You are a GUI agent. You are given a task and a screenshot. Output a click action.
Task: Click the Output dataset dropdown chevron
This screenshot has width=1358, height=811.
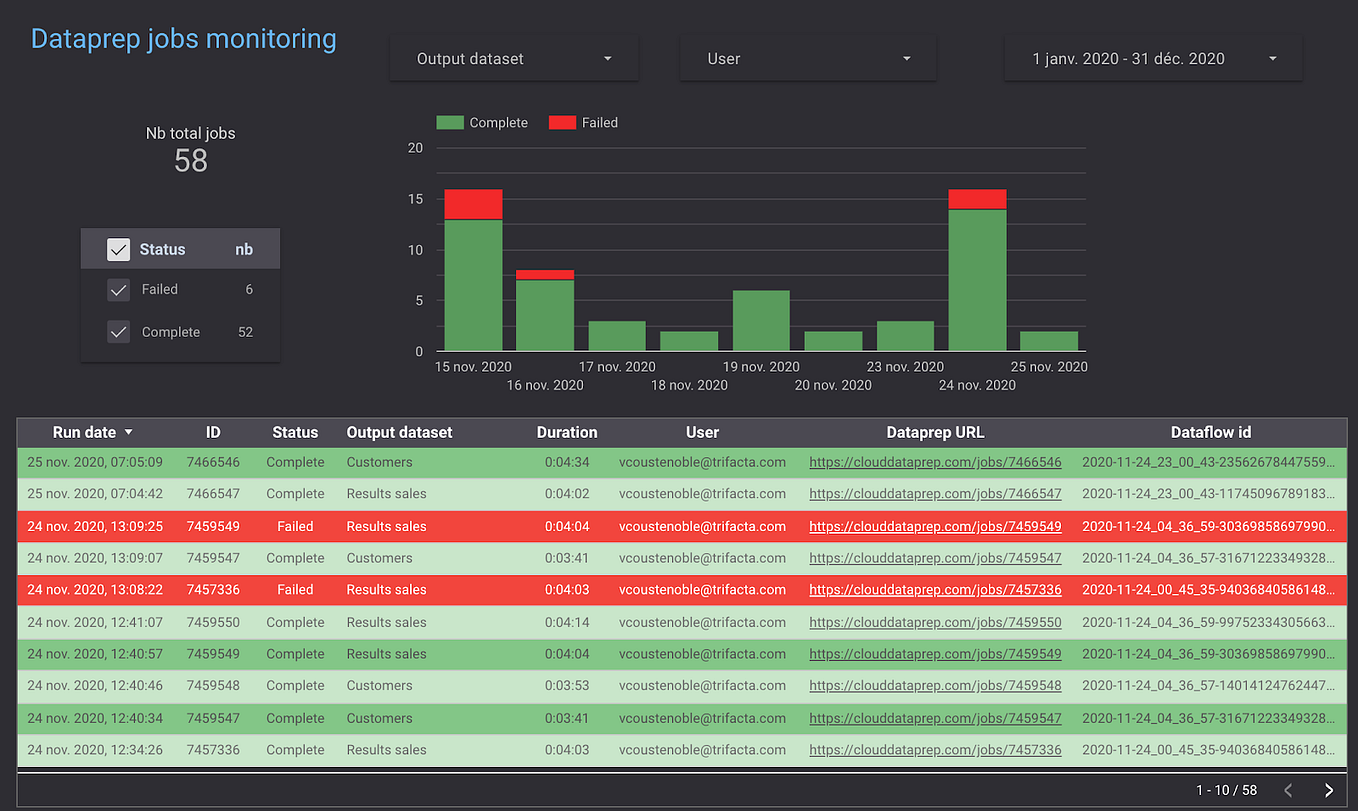[x=607, y=59]
